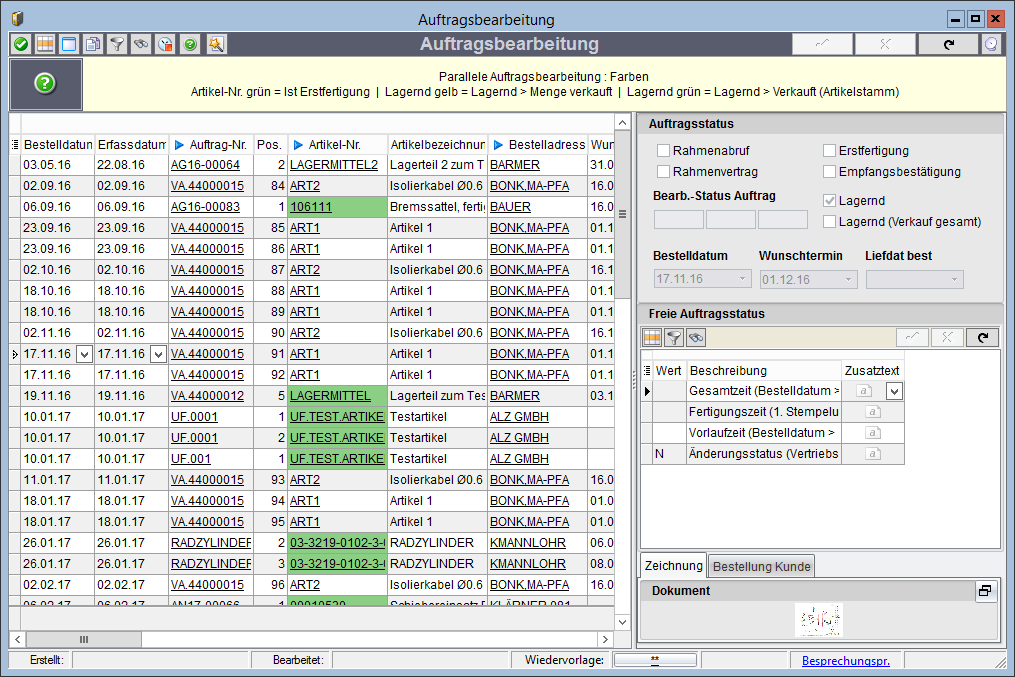This screenshot has height=677, width=1015.
Task: Toggle the Rahmenvertrag checkbox
Action: [663, 172]
